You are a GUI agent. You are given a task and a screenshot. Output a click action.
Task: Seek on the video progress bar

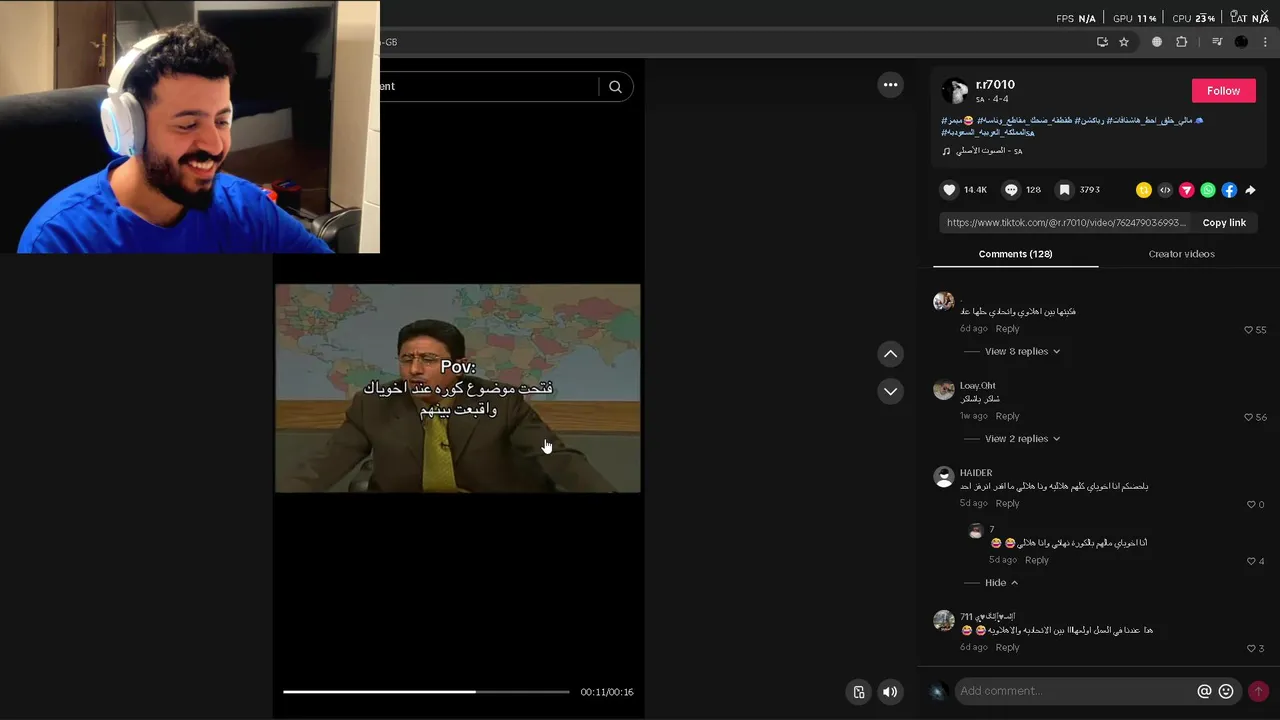[x=426, y=691]
